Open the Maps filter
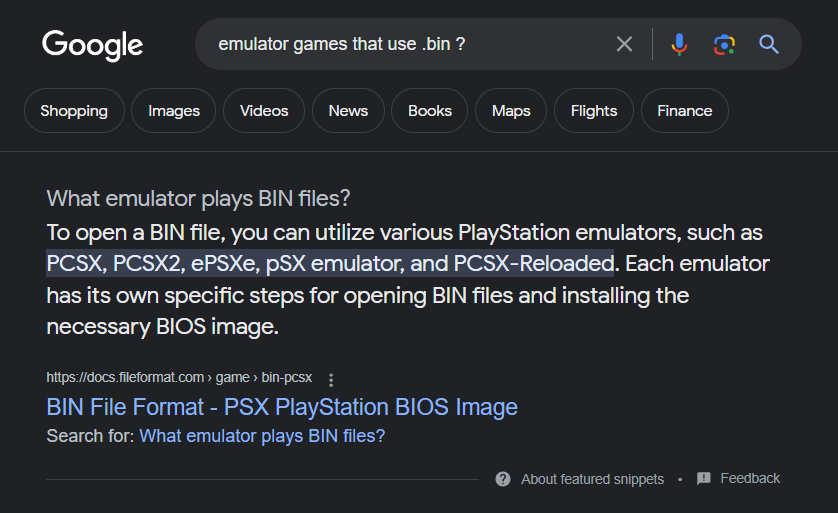Screen dimensions: 838x513 511,111
